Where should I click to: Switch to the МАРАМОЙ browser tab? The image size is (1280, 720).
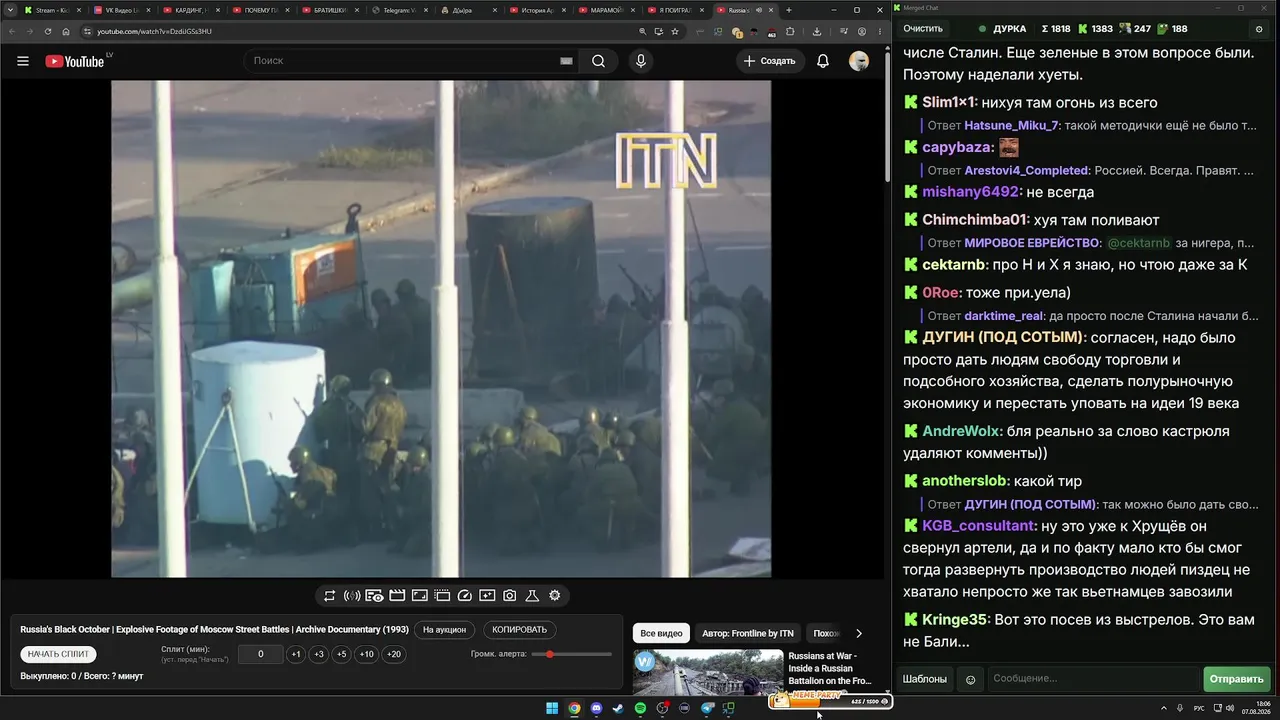point(607,10)
